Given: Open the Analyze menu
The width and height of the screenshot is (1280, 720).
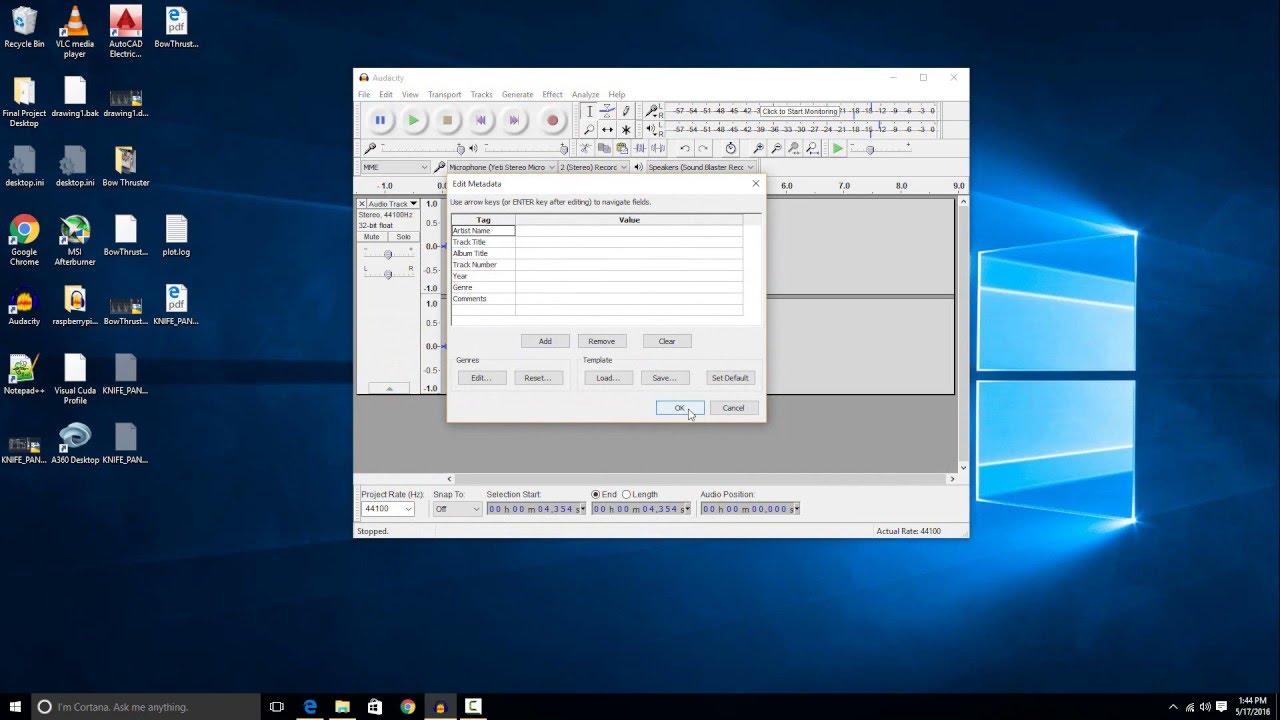Looking at the screenshot, I should coord(585,95).
